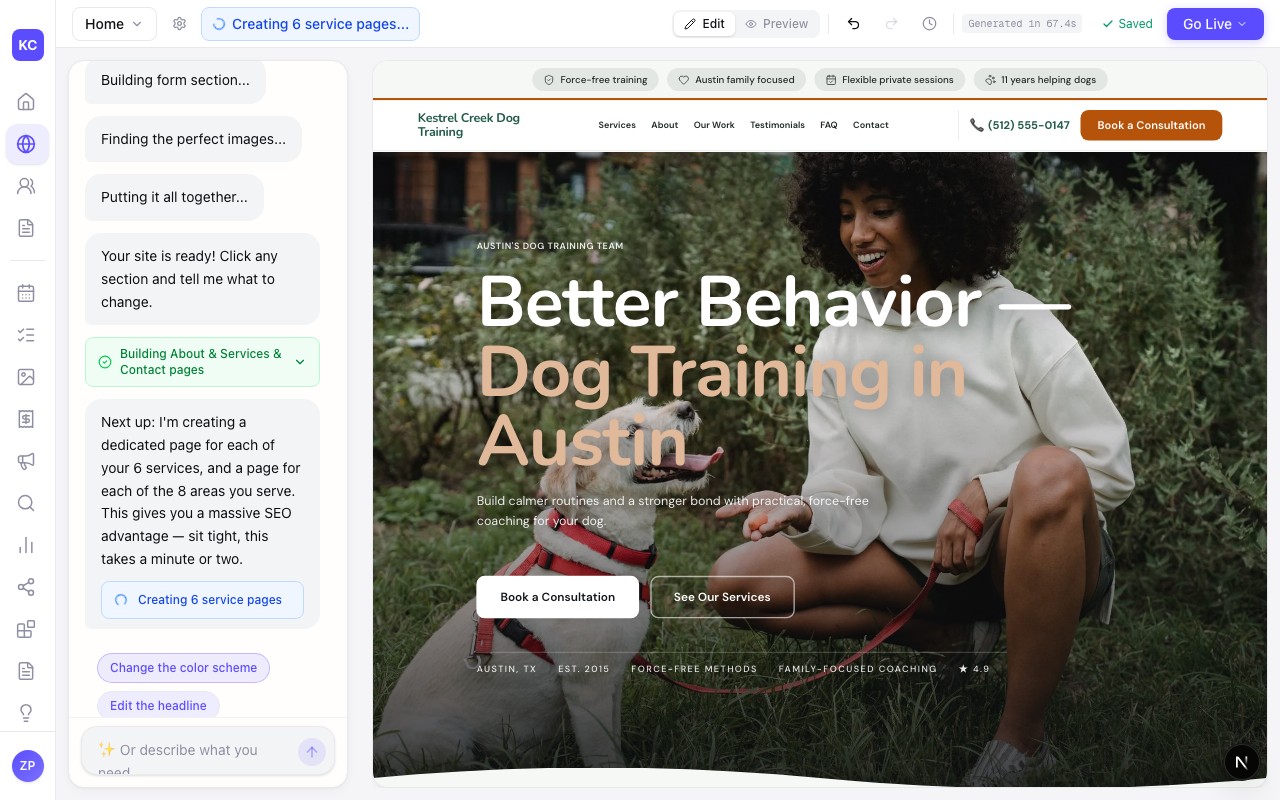This screenshot has height=800, width=1280.
Task: Click the Force-free training badge
Action: (595, 80)
